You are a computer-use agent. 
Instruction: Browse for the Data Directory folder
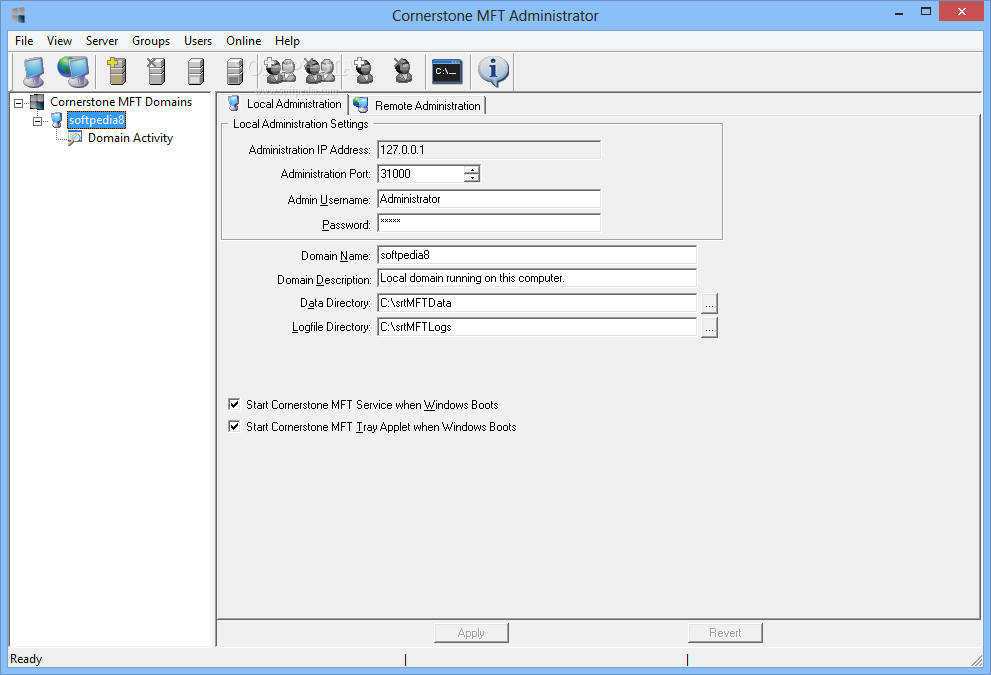[709, 303]
